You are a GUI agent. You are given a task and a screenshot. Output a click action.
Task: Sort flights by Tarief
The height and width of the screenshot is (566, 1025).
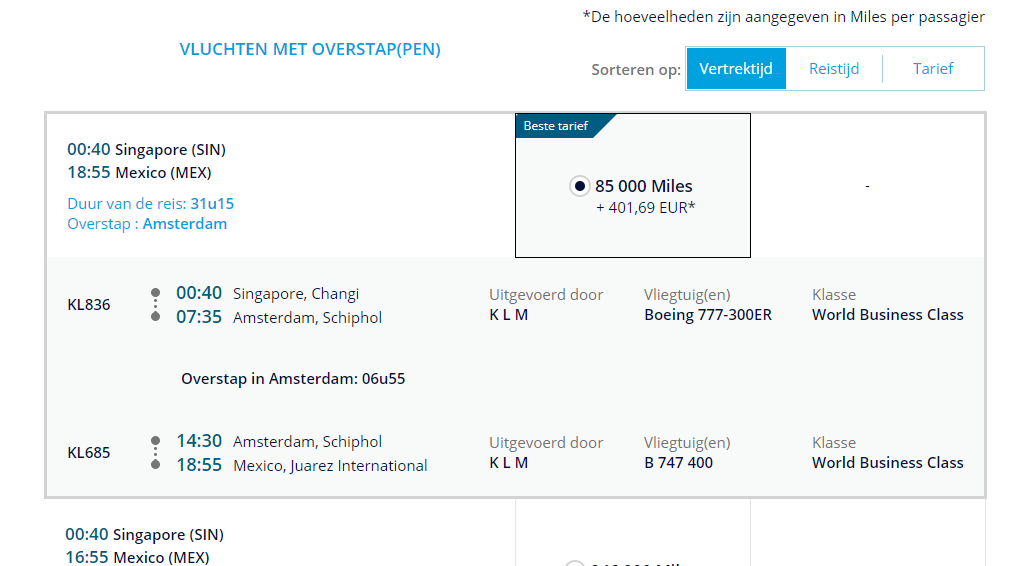(x=933, y=69)
